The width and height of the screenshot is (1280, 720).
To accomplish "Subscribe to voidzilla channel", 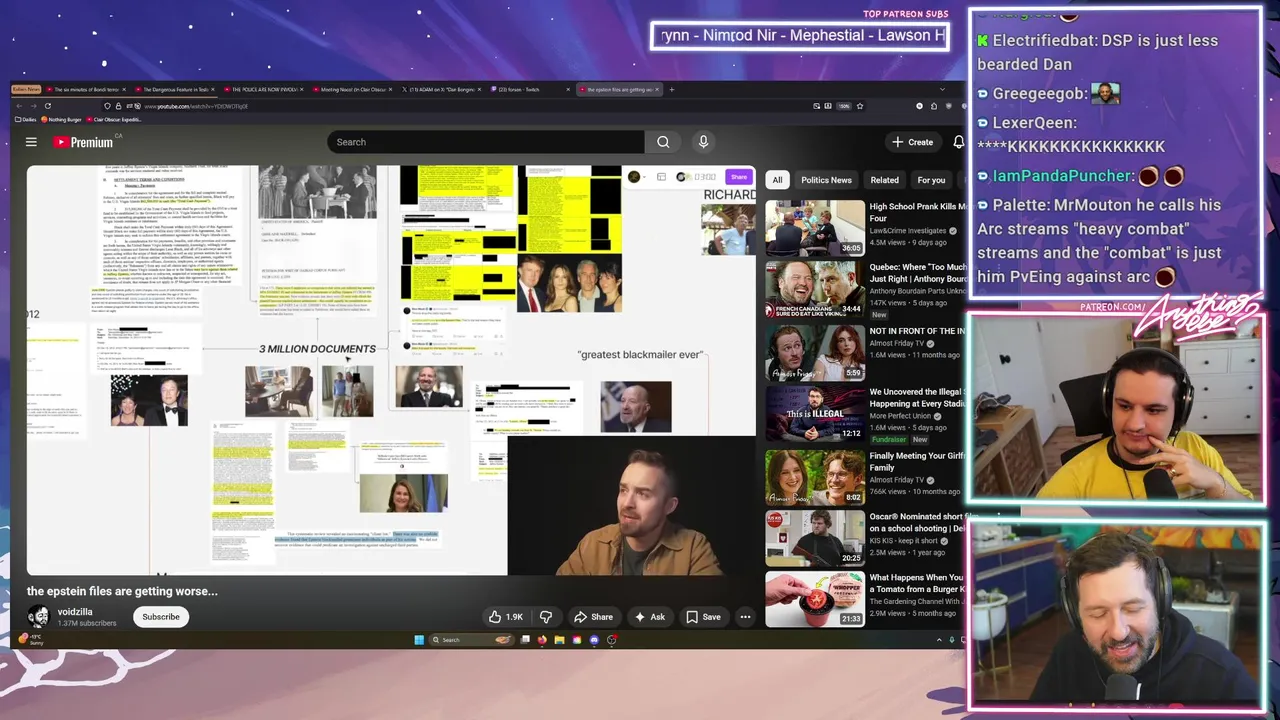I will click(x=161, y=617).
